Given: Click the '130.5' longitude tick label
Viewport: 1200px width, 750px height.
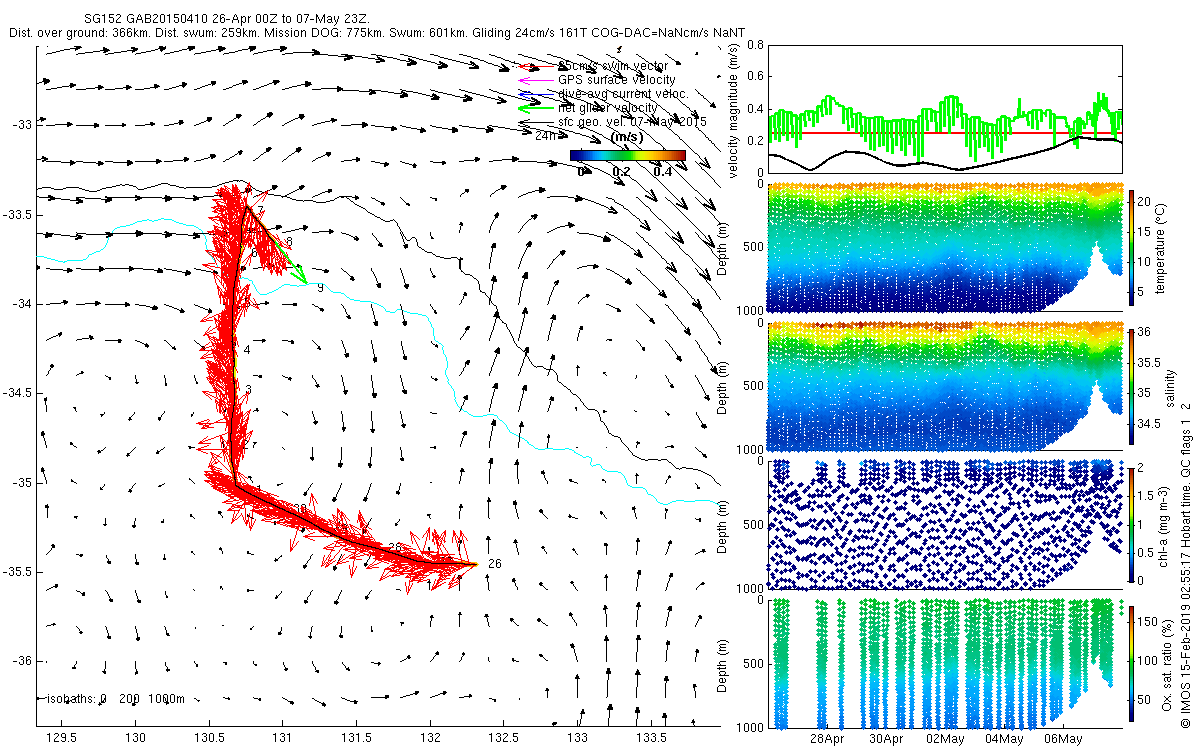Looking at the screenshot, I should [x=209, y=738].
